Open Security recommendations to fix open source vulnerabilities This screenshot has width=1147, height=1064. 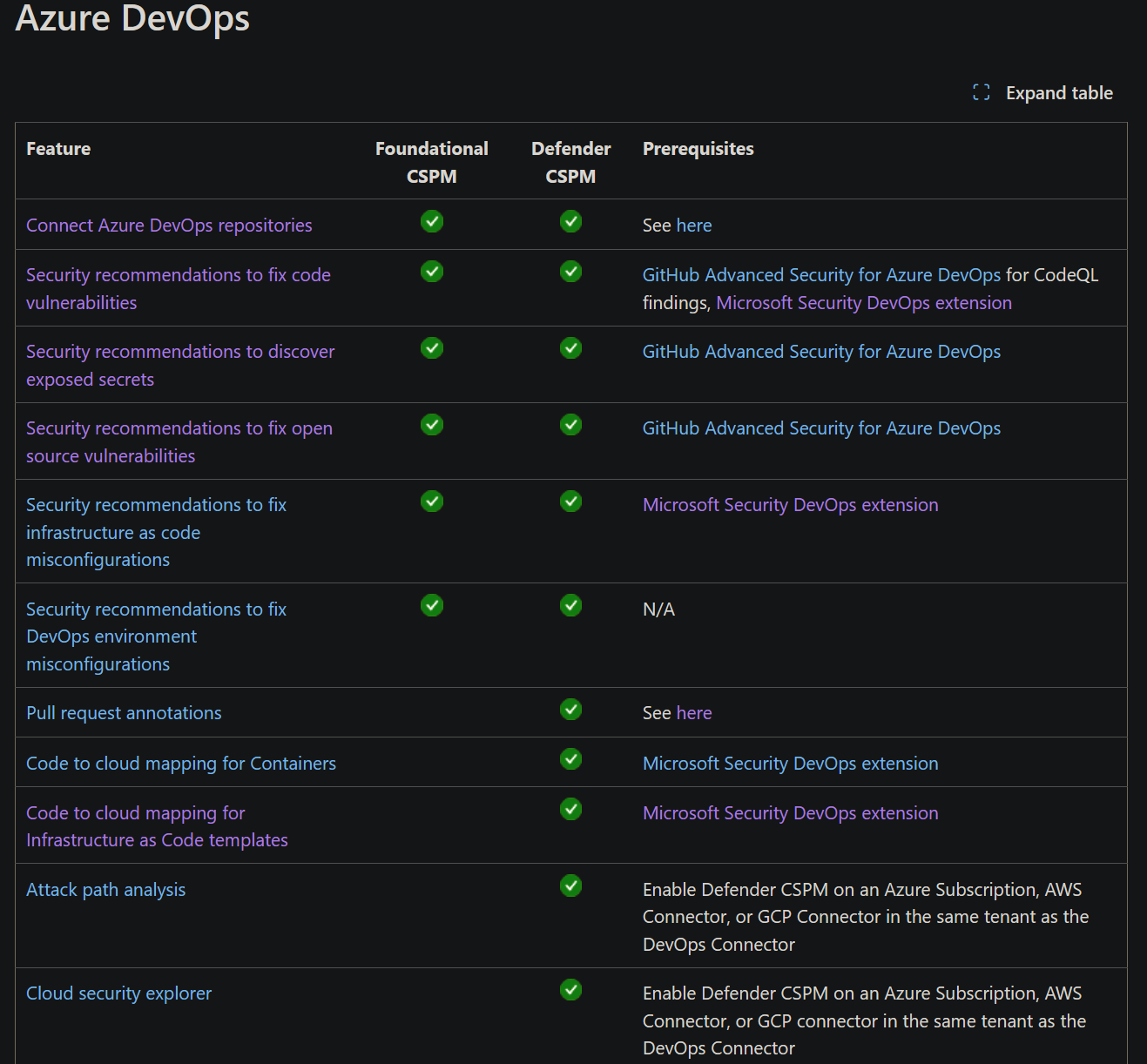click(x=179, y=442)
